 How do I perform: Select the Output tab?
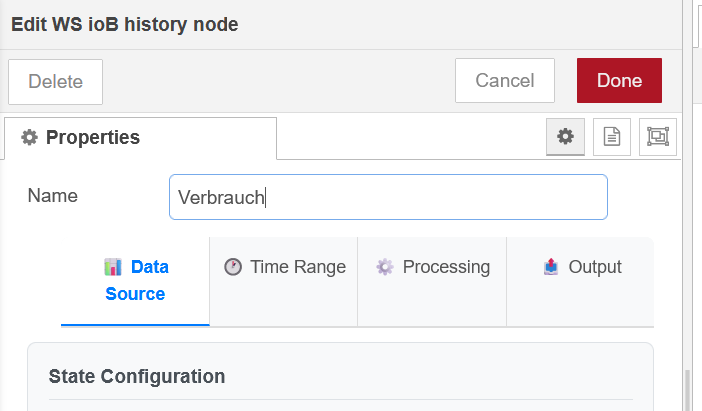(581, 268)
